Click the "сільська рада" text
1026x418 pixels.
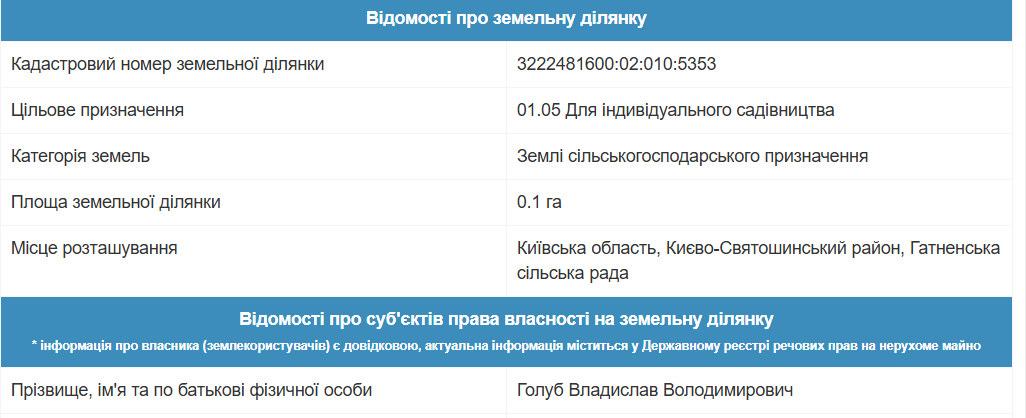tap(572, 272)
